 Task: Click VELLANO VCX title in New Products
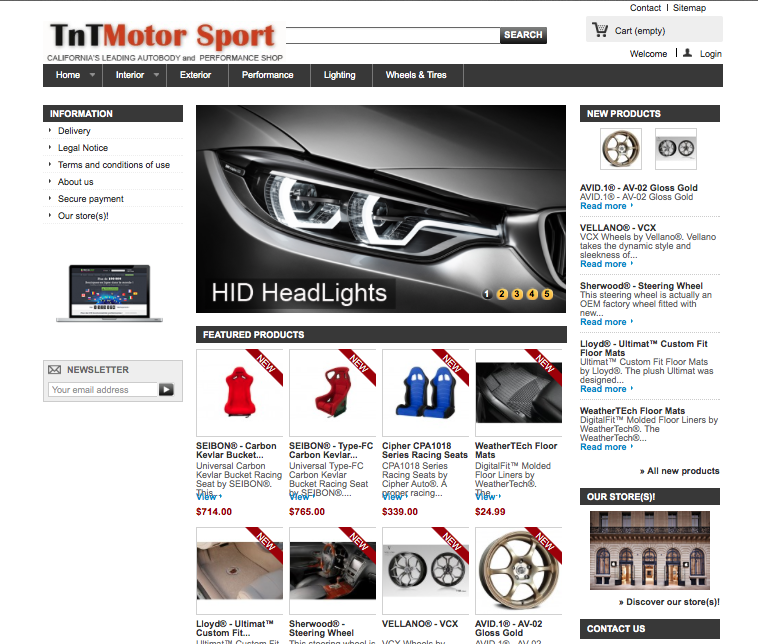[x=618, y=228]
